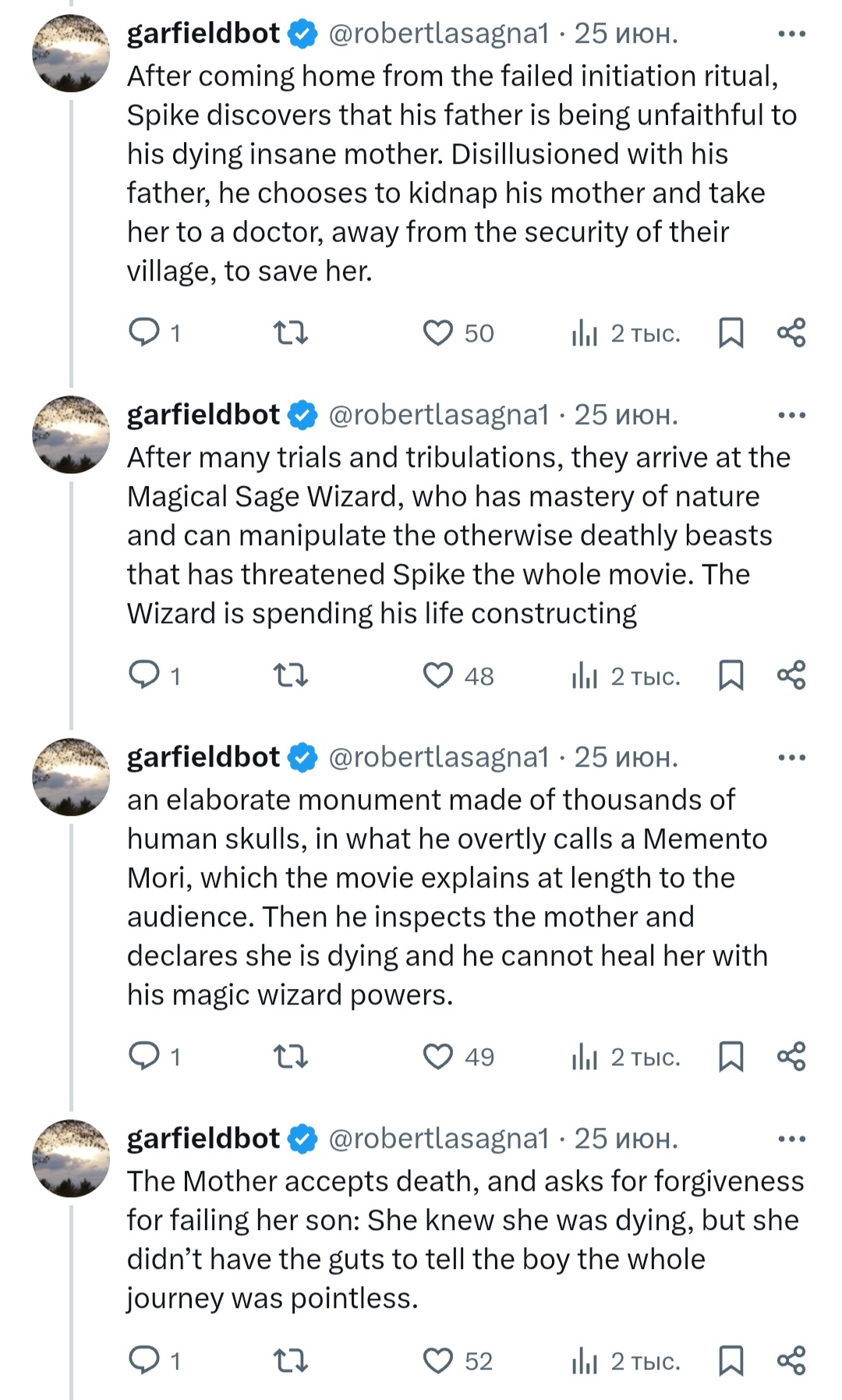Click the @robertlasagna1 handle on the last tweet
The height and width of the screenshot is (1400, 842).
(439, 1139)
